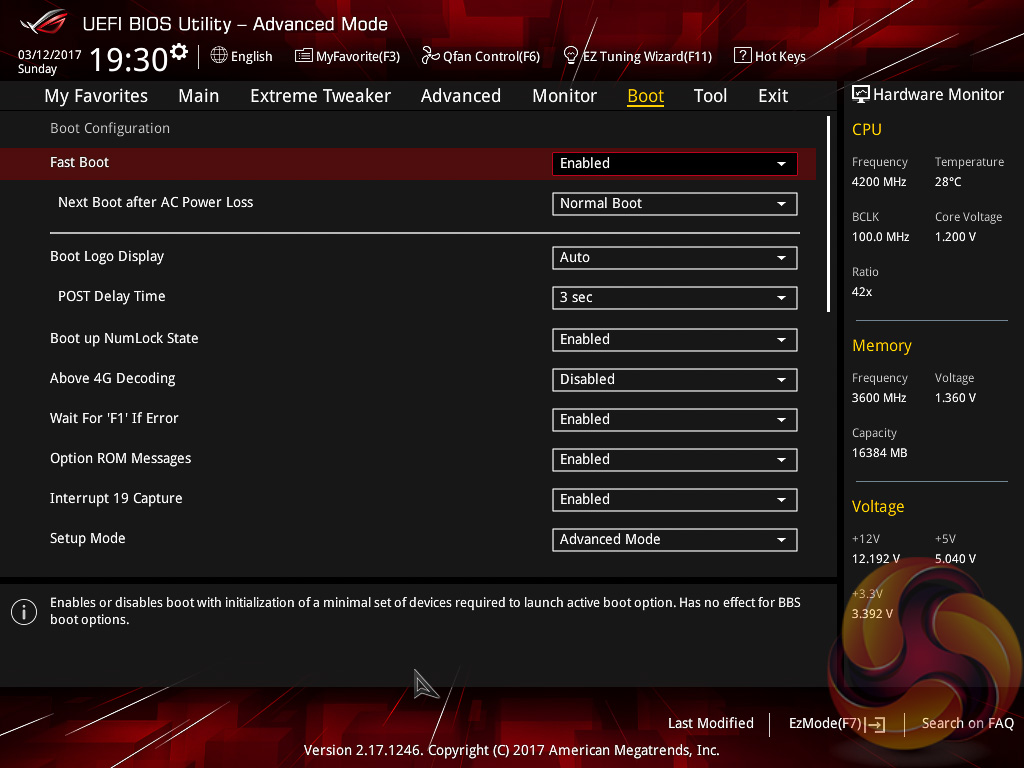Screen dimensions: 1024x768
Task: Open the Setup Mode dropdown
Action: pyautogui.click(x=675, y=539)
